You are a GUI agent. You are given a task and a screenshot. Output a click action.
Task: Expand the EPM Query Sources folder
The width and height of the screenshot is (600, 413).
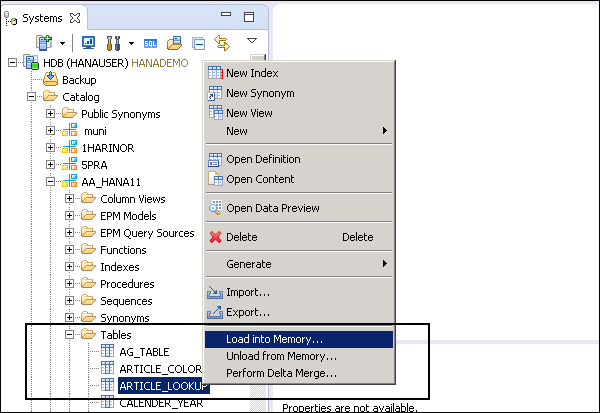(69, 232)
